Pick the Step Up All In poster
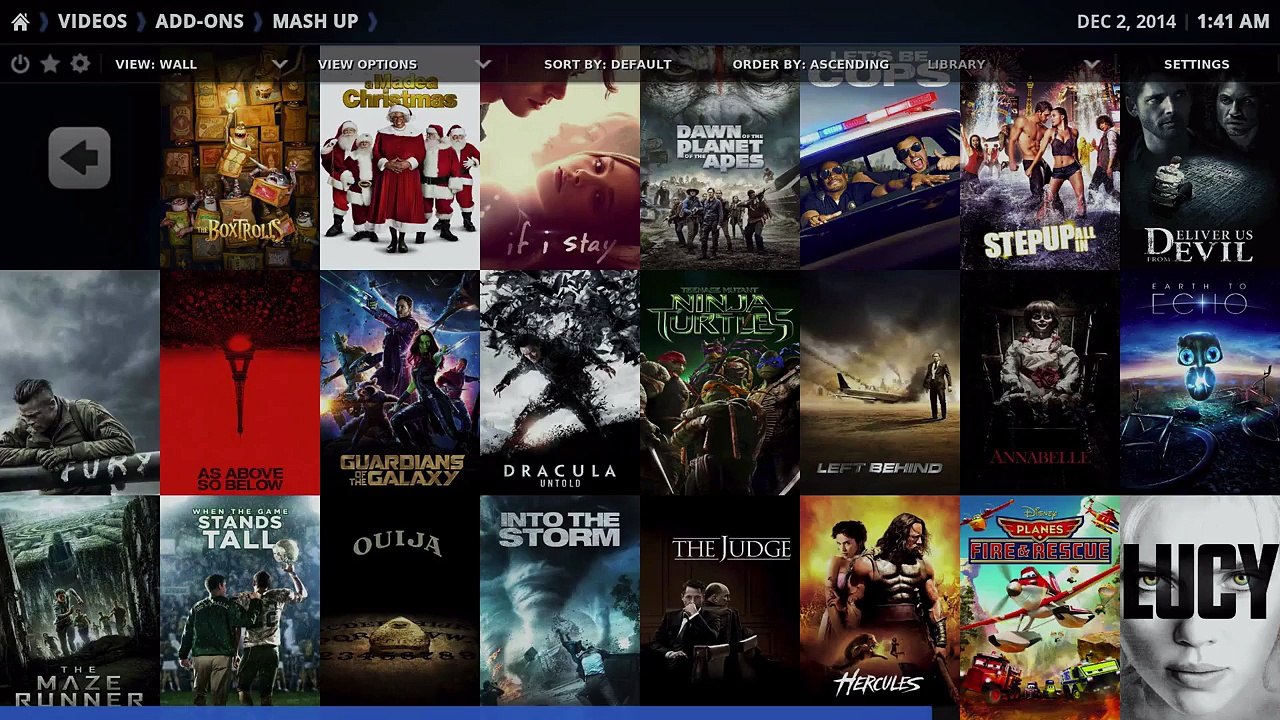 [x=1040, y=158]
